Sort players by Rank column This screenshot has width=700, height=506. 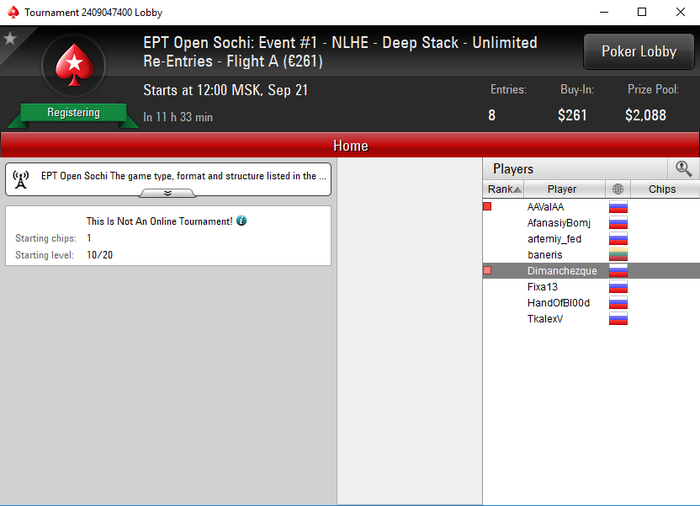point(504,189)
